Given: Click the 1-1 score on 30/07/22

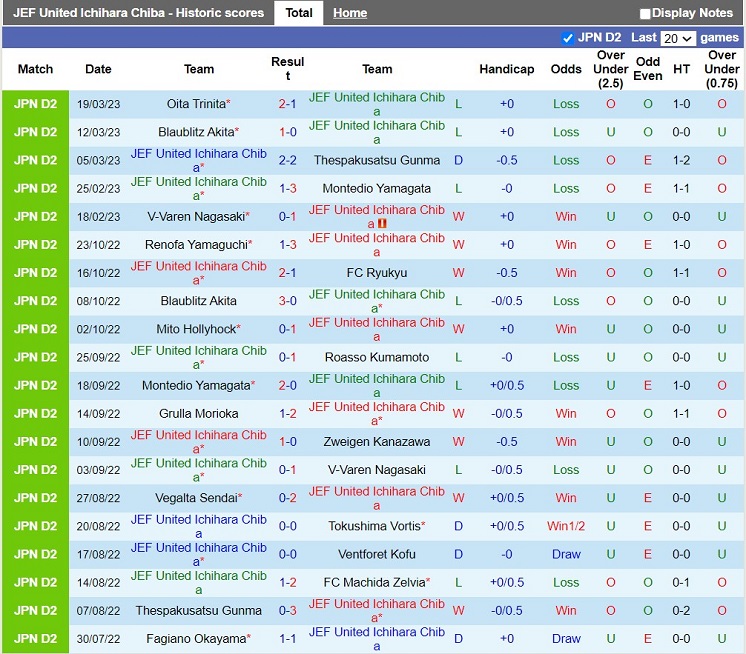Looking at the screenshot, I should [287, 638].
